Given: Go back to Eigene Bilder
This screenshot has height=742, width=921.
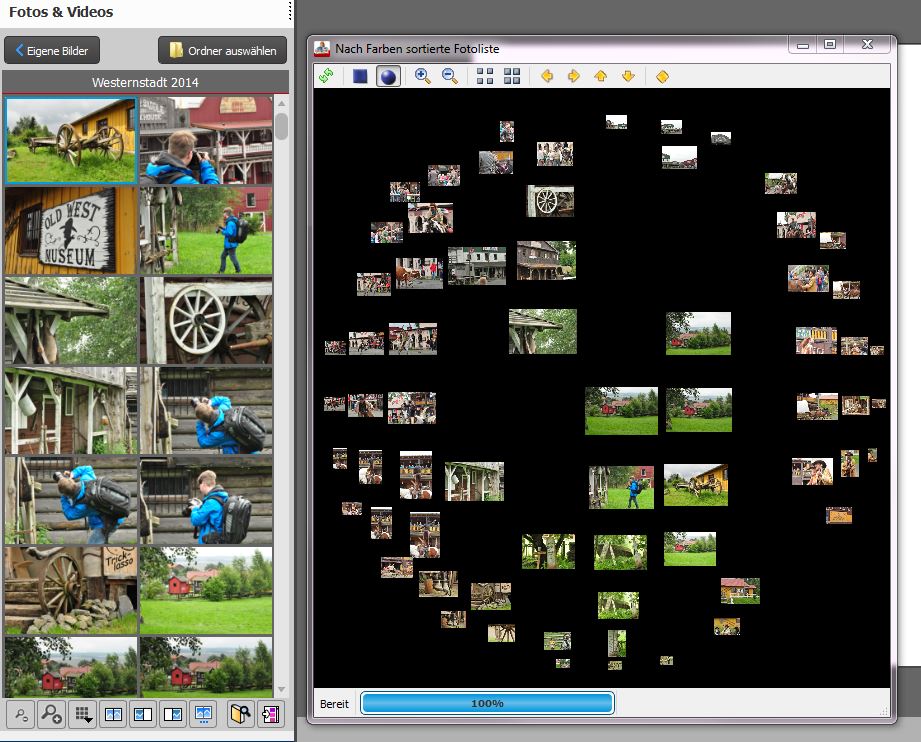Looking at the screenshot, I should [52, 50].
